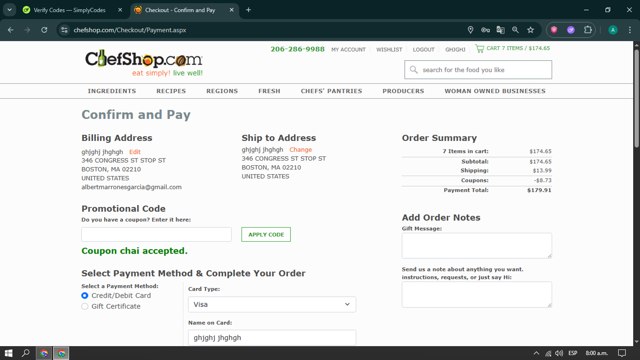Click the ESP language indicator
The height and width of the screenshot is (360, 640).
(x=573, y=353)
